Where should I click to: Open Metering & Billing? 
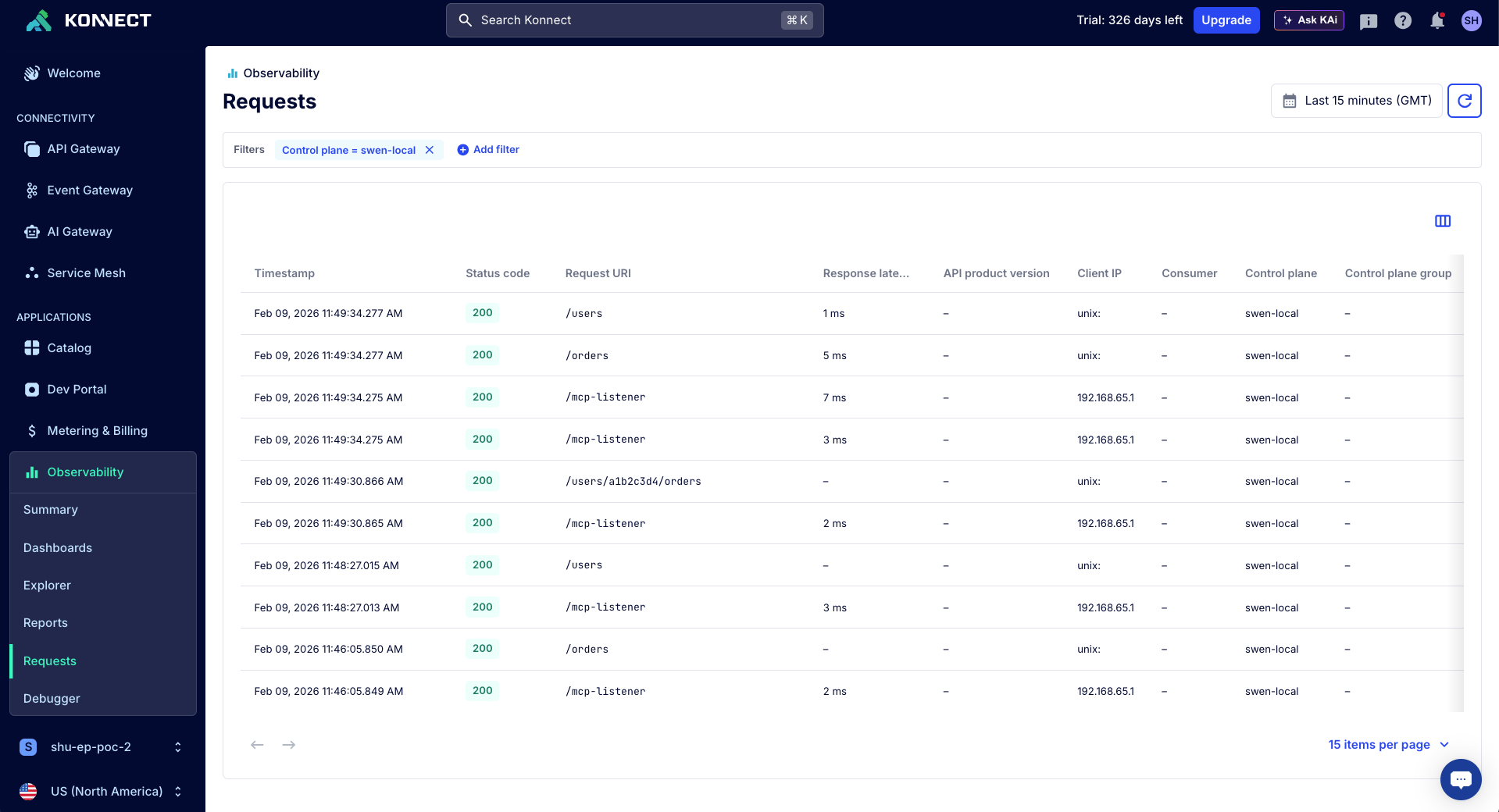97,430
